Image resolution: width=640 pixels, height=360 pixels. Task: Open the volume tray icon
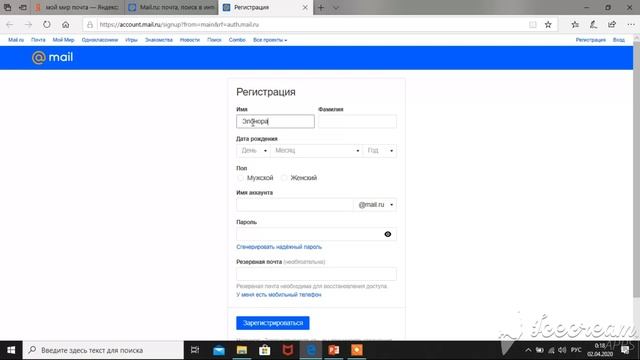[562, 350]
